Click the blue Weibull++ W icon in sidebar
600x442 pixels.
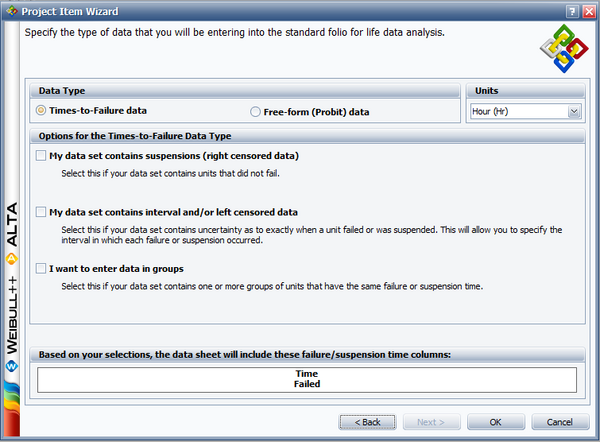[11, 366]
